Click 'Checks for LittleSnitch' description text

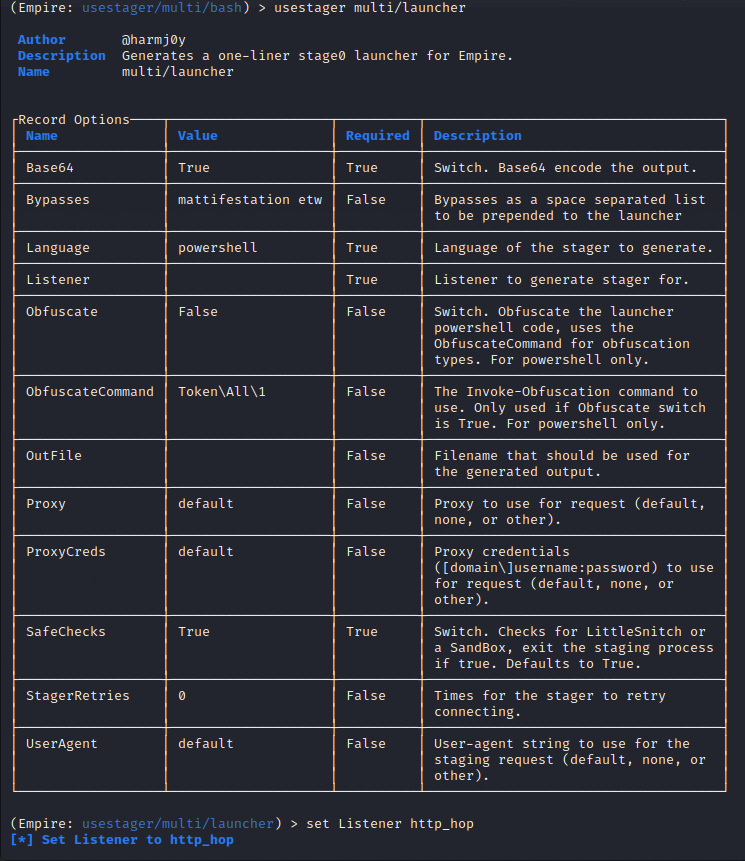(574, 647)
